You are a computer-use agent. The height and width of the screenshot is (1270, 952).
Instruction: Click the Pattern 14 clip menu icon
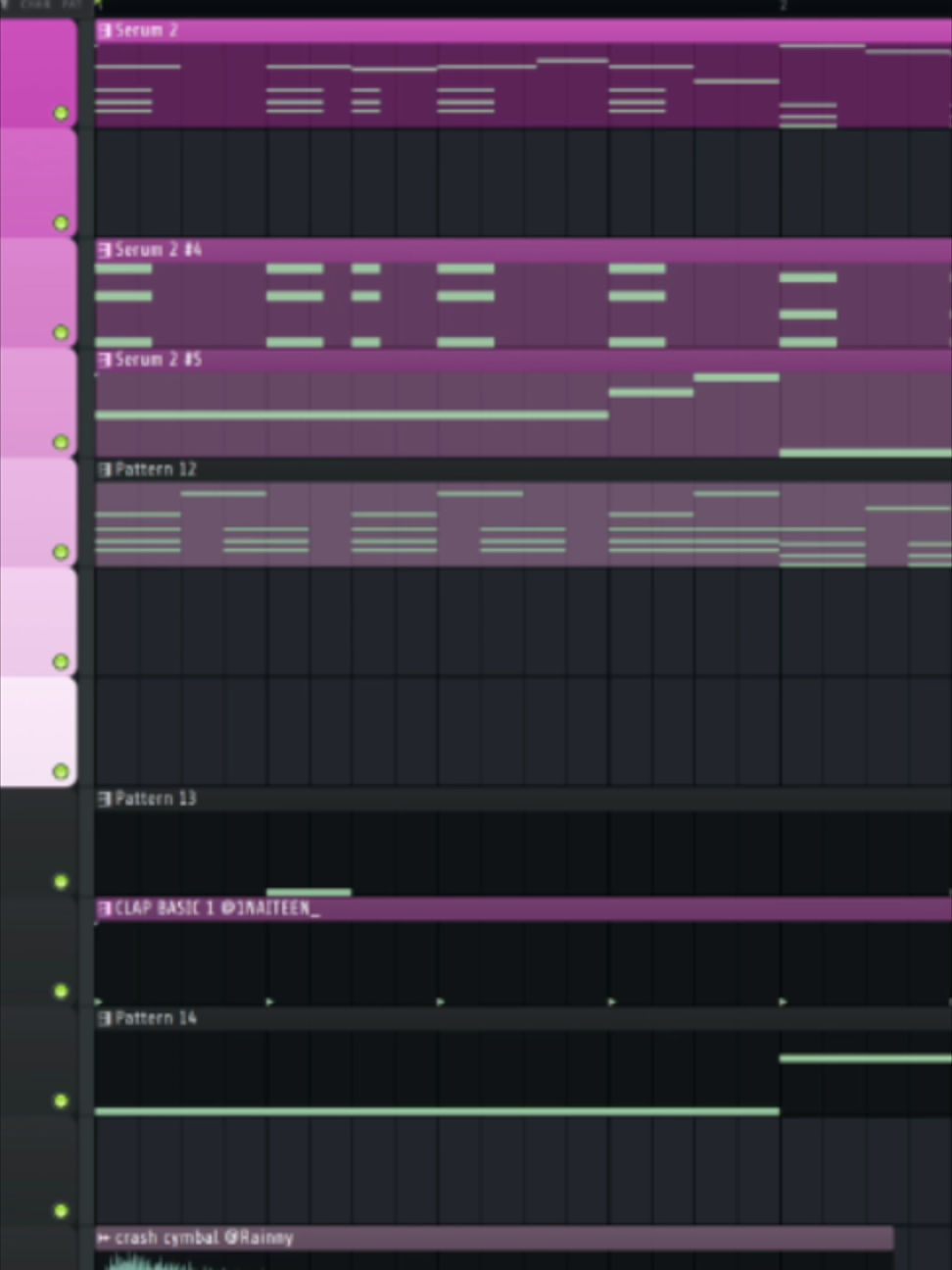pyautogui.click(x=104, y=1018)
